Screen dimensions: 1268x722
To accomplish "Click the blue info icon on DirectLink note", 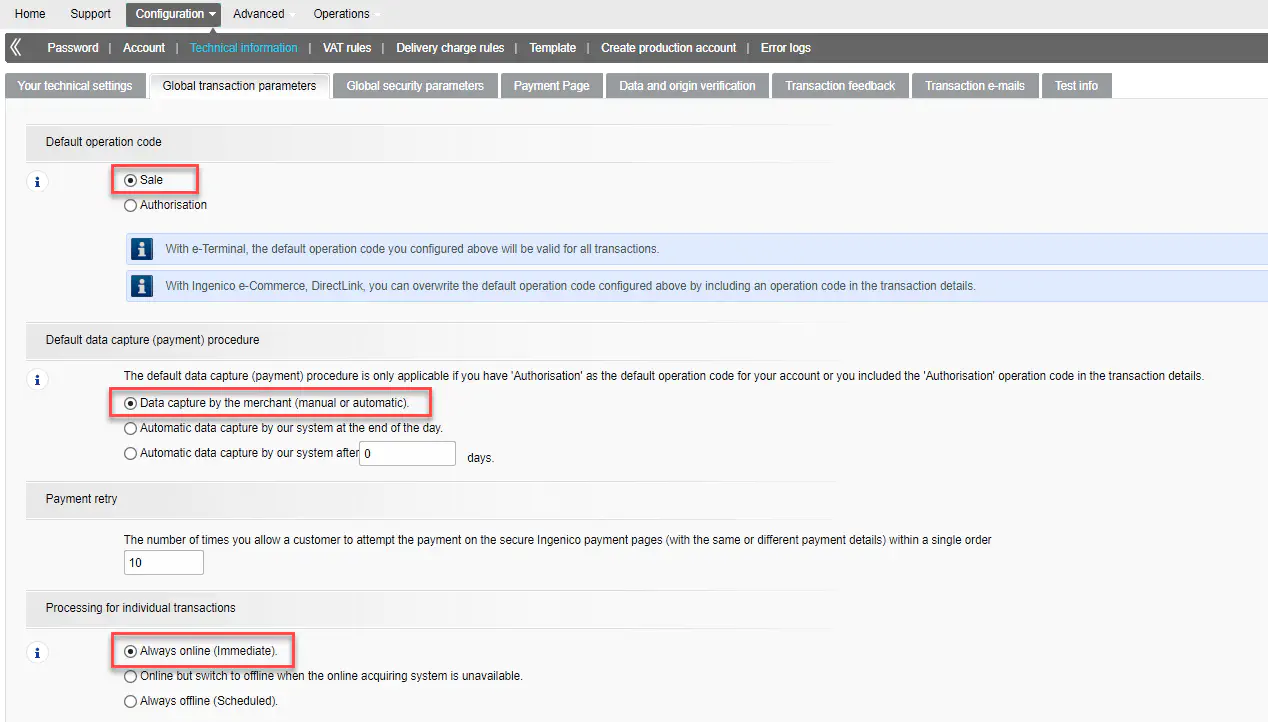I will 142,286.
